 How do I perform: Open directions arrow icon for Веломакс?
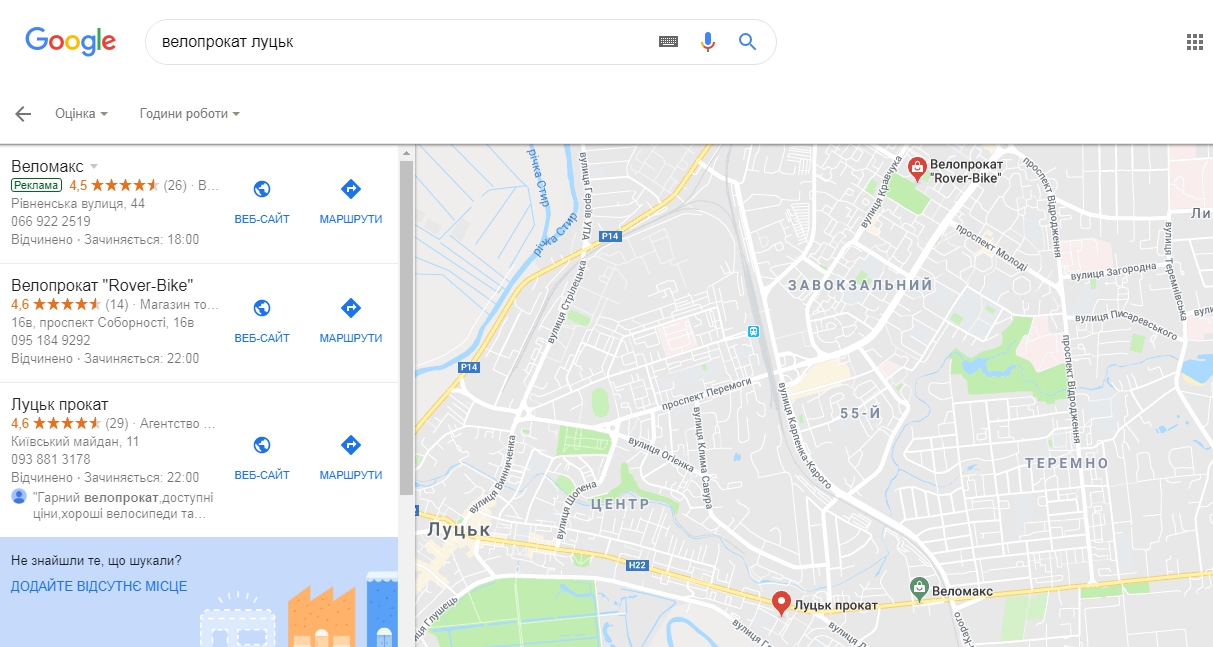click(351, 189)
